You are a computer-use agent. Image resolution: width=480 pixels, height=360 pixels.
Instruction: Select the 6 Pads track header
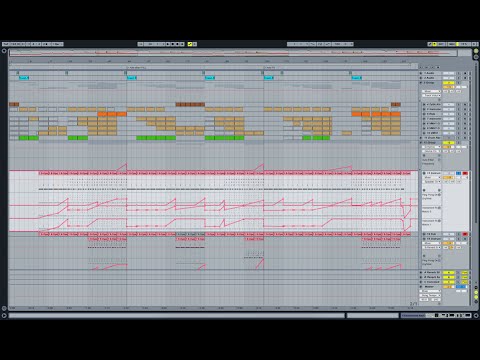[432, 114]
